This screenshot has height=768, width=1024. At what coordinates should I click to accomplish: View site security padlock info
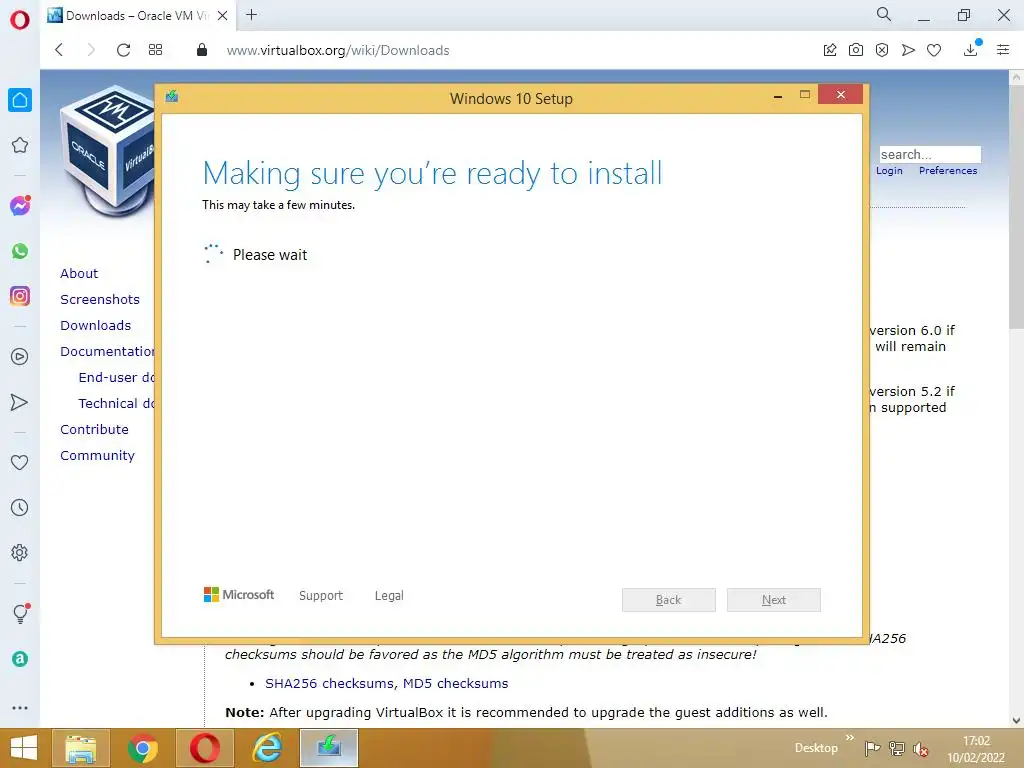point(202,50)
